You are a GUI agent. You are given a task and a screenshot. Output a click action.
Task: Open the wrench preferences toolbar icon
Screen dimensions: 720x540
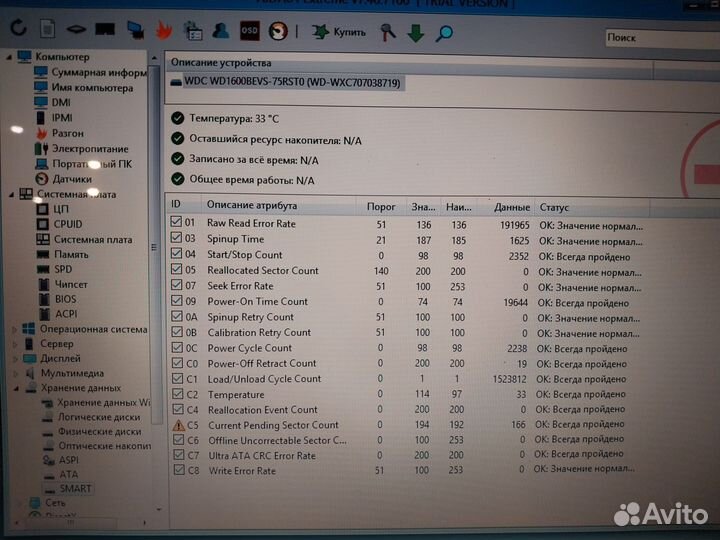pos(388,33)
